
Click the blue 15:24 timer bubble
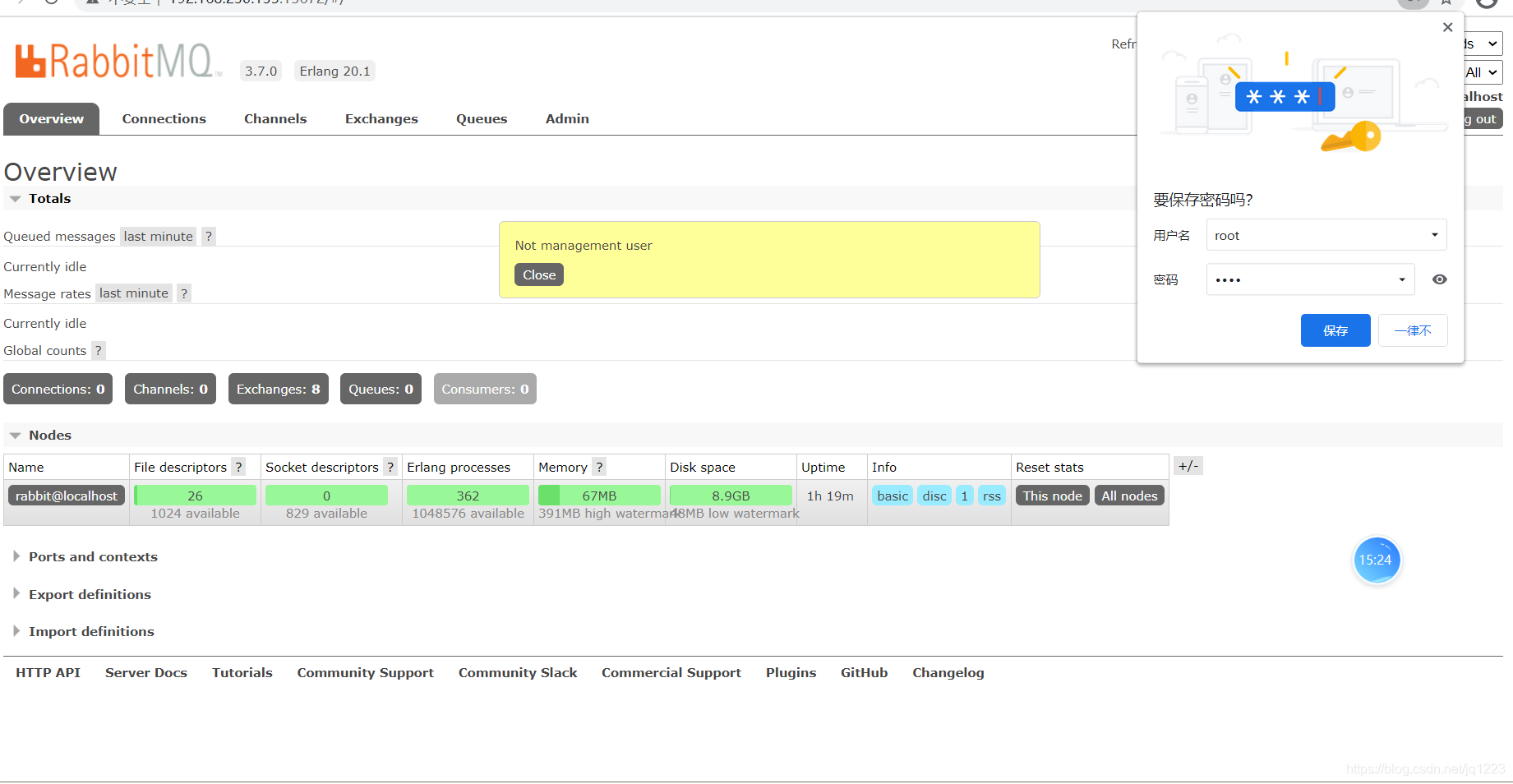(x=1376, y=560)
